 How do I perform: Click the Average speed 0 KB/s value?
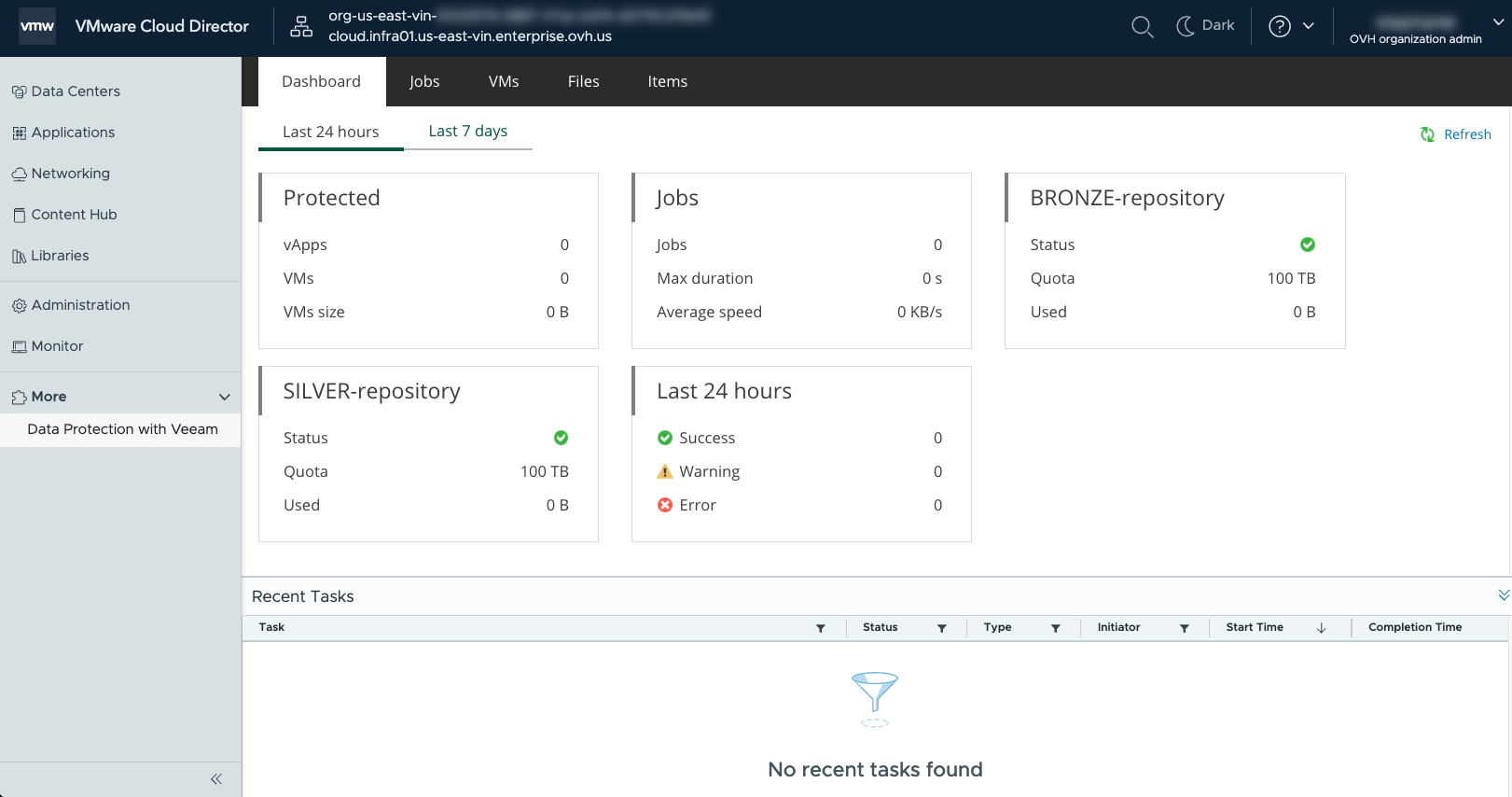[920, 312]
